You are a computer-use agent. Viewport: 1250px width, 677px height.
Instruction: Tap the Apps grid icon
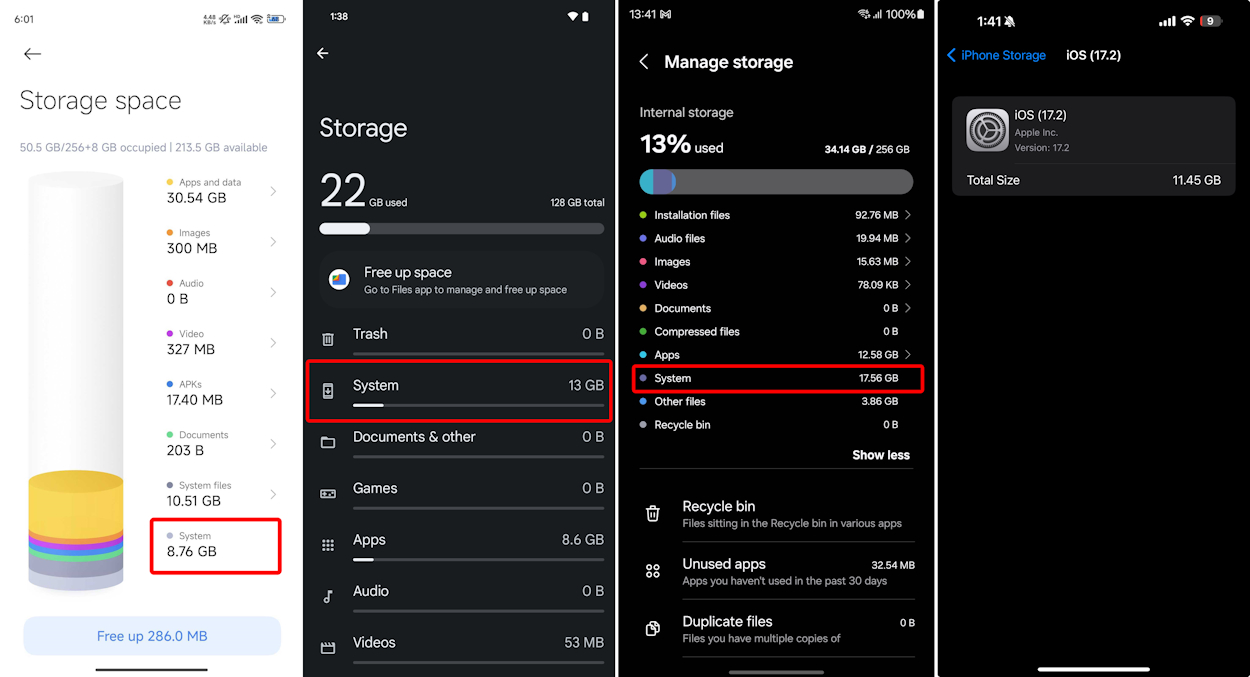[328, 545]
